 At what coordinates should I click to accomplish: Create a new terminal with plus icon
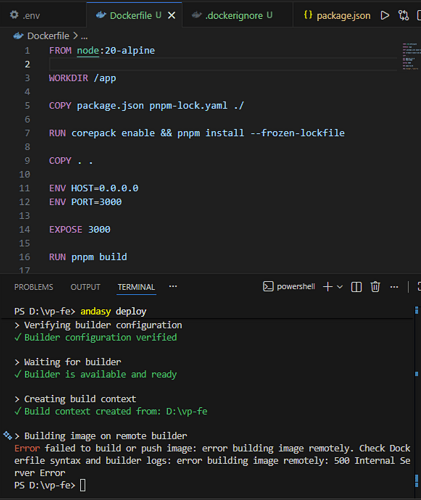(x=328, y=287)
